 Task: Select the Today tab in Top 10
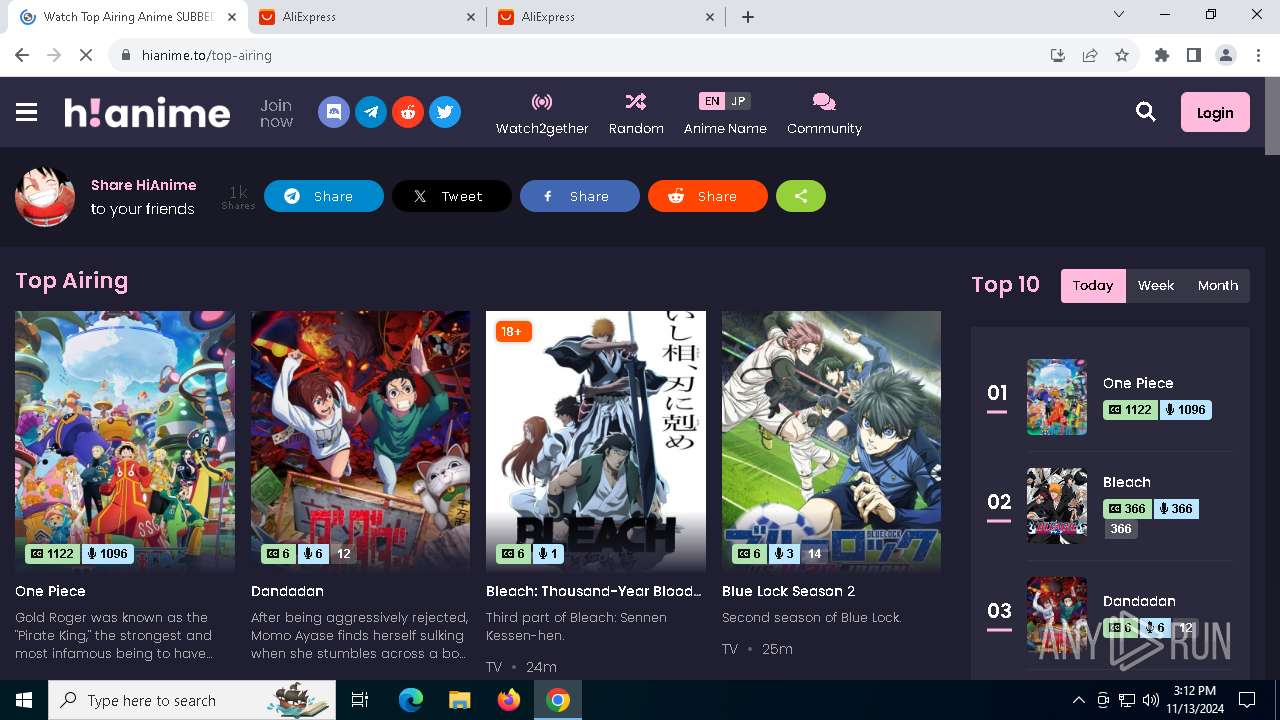(1093, 285)
